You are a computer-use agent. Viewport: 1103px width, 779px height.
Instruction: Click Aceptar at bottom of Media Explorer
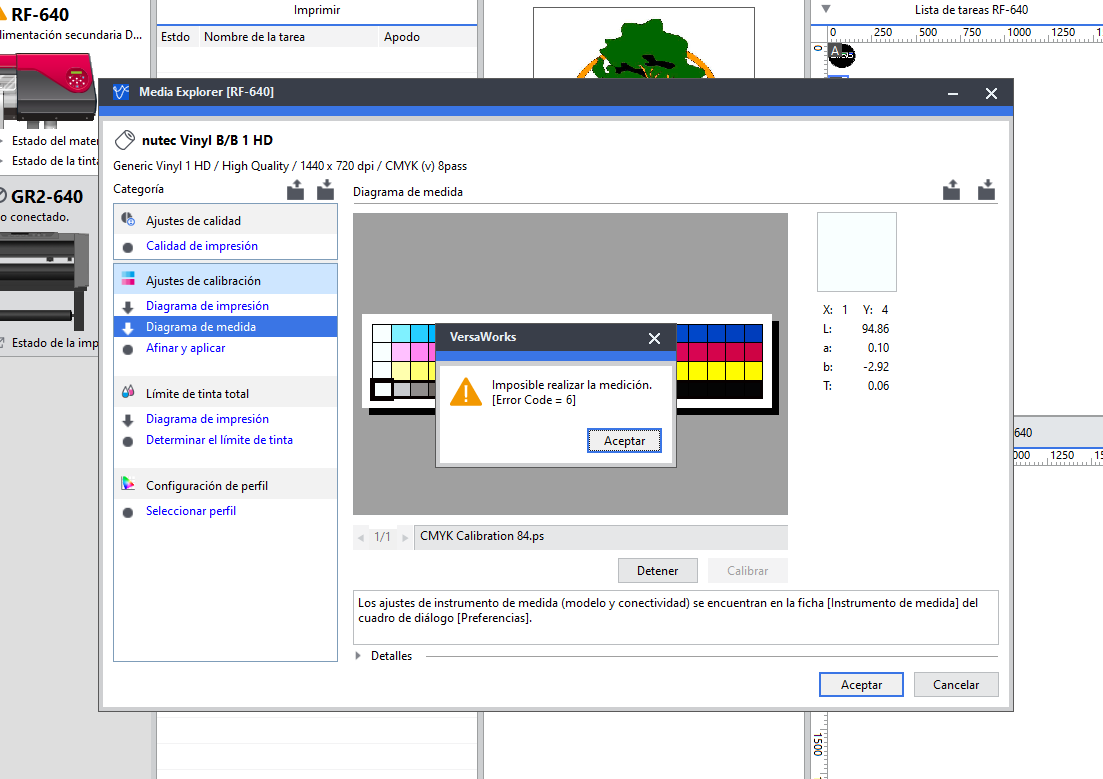click(x=861, y=685)
